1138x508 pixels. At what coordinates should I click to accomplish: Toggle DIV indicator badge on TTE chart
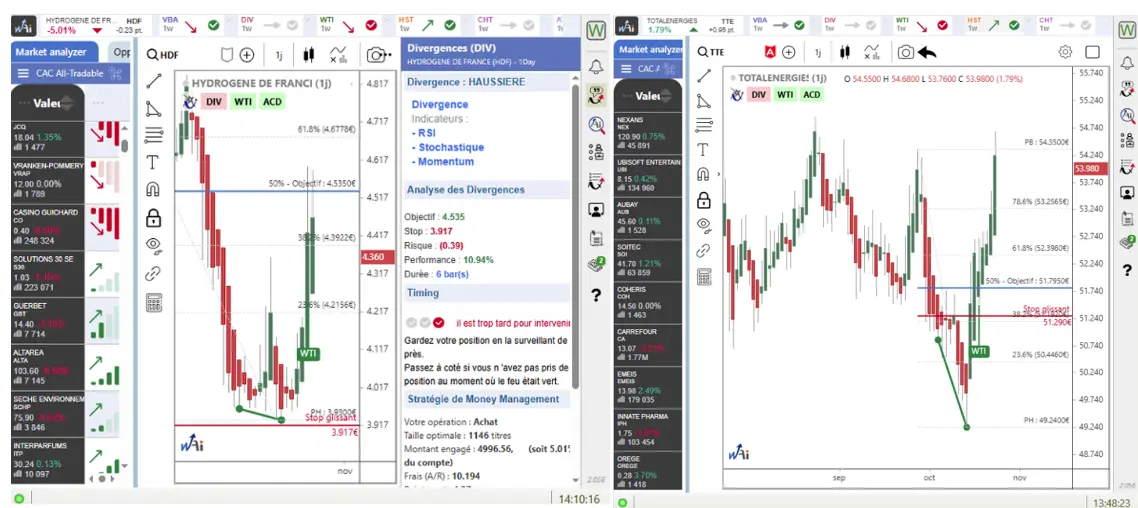coord(758,94)
